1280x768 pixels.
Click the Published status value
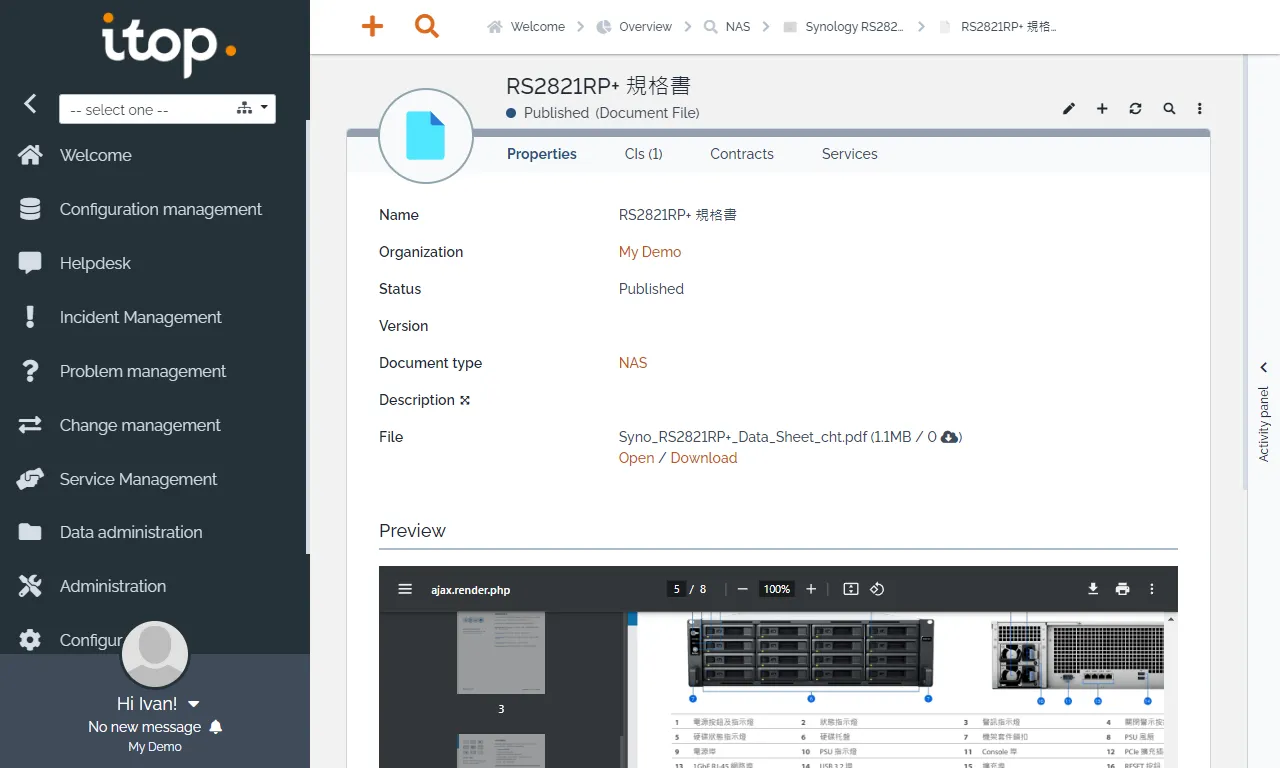(x=651, y=289)
